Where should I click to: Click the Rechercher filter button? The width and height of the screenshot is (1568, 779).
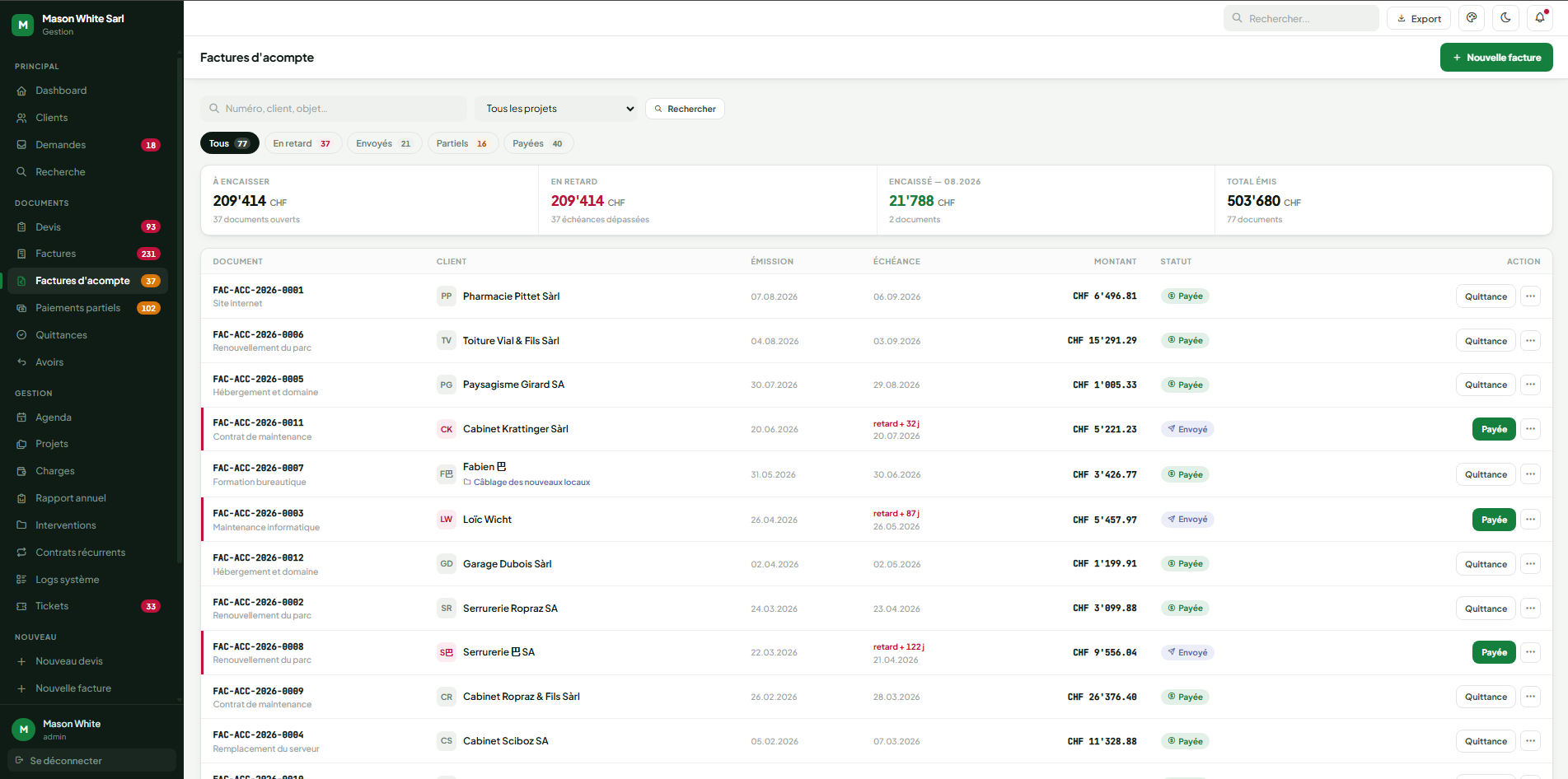coord(685,109)
